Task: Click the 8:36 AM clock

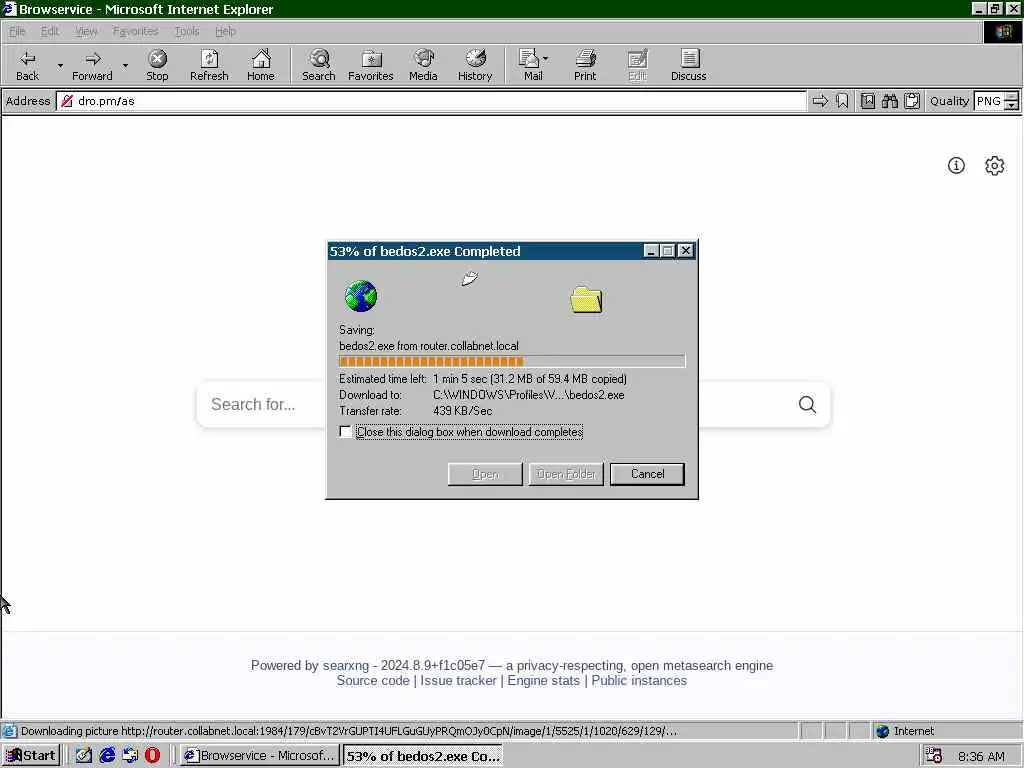Action: point(981,756)
